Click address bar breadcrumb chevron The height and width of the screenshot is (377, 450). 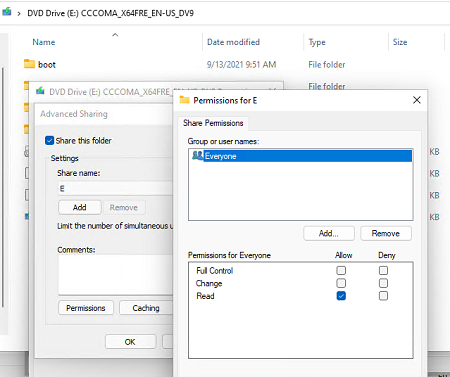[x=19, y=13]
